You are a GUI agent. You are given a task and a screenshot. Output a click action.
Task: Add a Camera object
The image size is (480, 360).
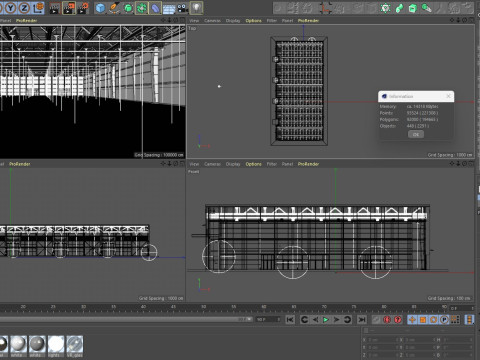click(182, 8)
